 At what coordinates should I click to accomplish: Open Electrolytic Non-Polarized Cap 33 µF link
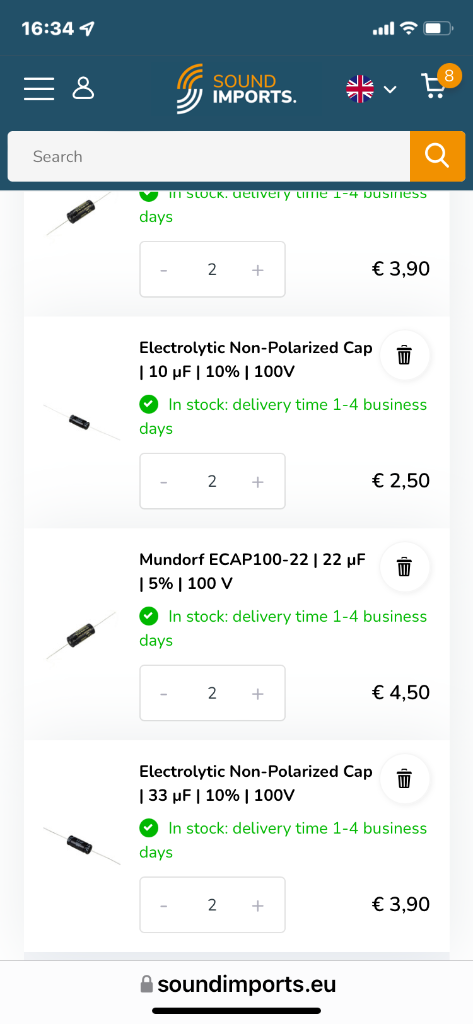coord(255,783)
